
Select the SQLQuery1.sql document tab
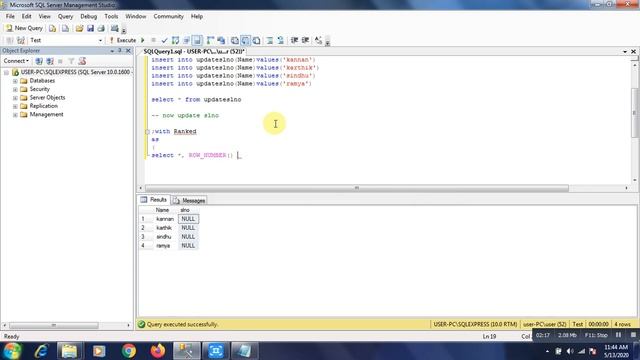click(x=193, y=51)
